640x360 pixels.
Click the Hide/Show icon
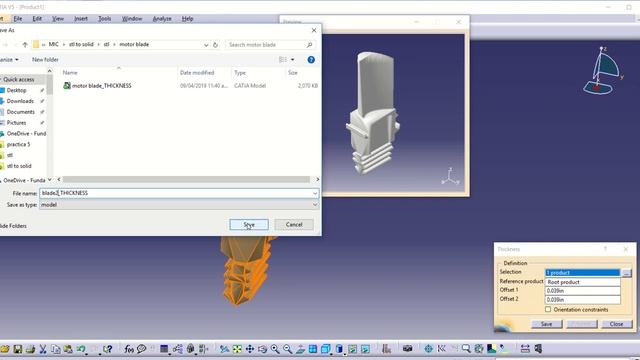click(352, 349)
